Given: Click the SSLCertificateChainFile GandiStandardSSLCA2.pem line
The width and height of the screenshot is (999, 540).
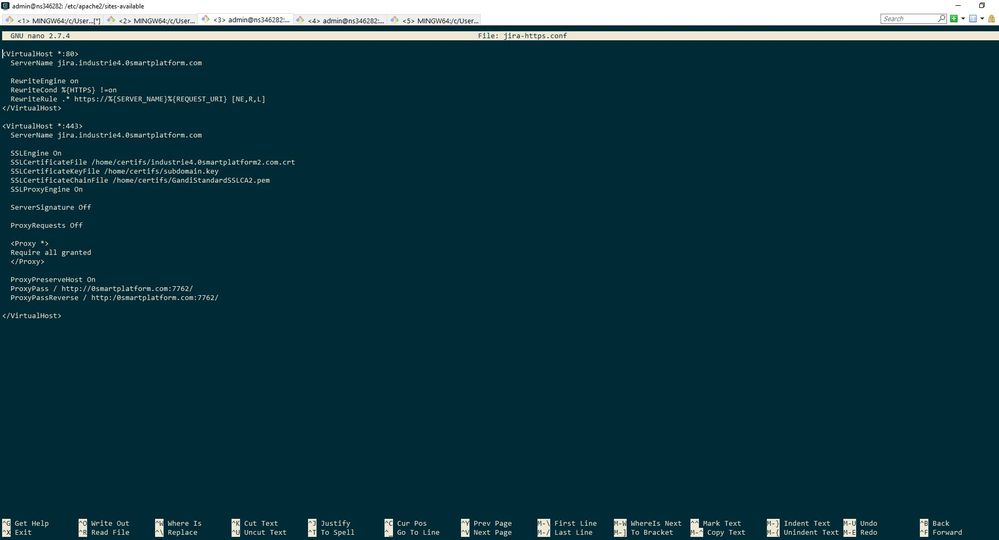Looking at the screenshot, I should [x=140, y=180].
